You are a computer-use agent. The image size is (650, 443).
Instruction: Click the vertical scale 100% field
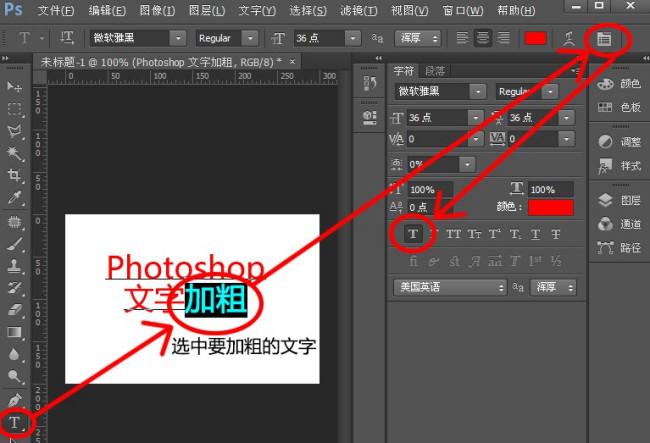coord(430,190)
